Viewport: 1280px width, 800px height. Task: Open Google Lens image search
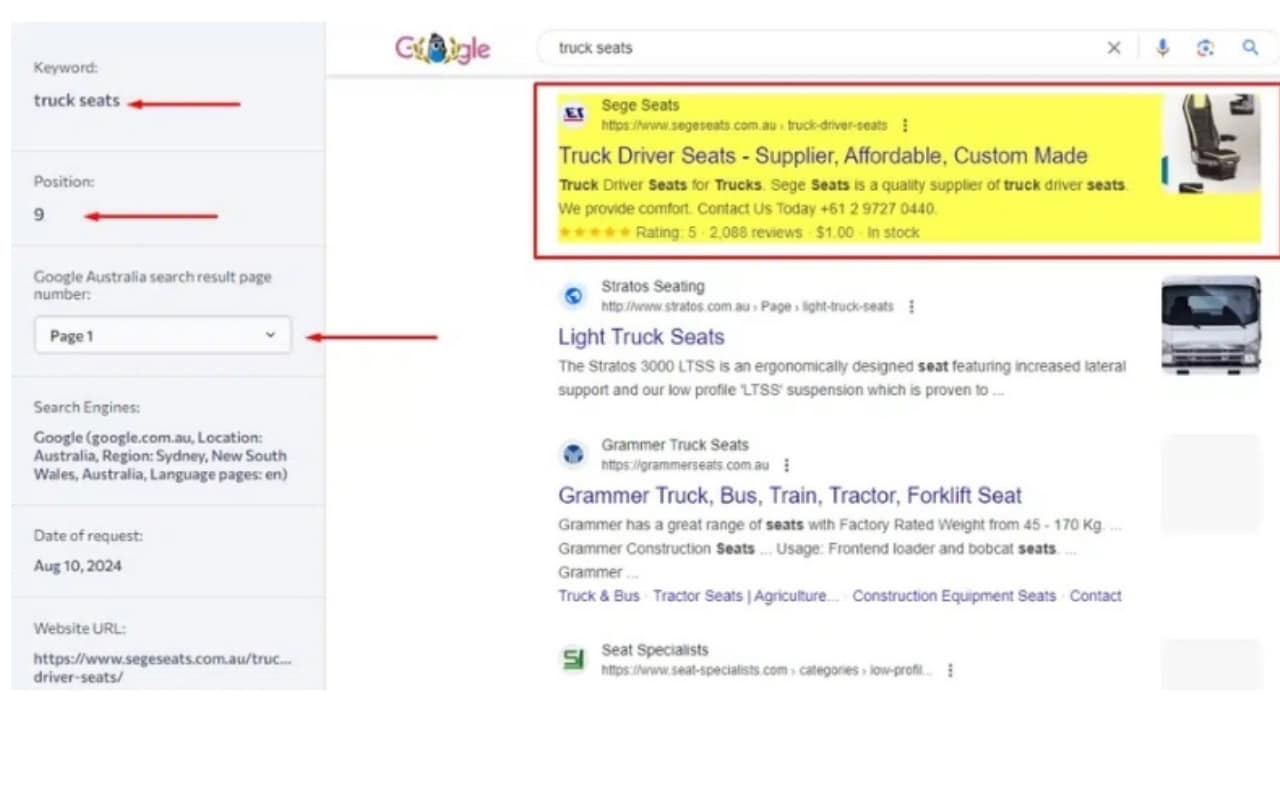[x=1206, y=48]
